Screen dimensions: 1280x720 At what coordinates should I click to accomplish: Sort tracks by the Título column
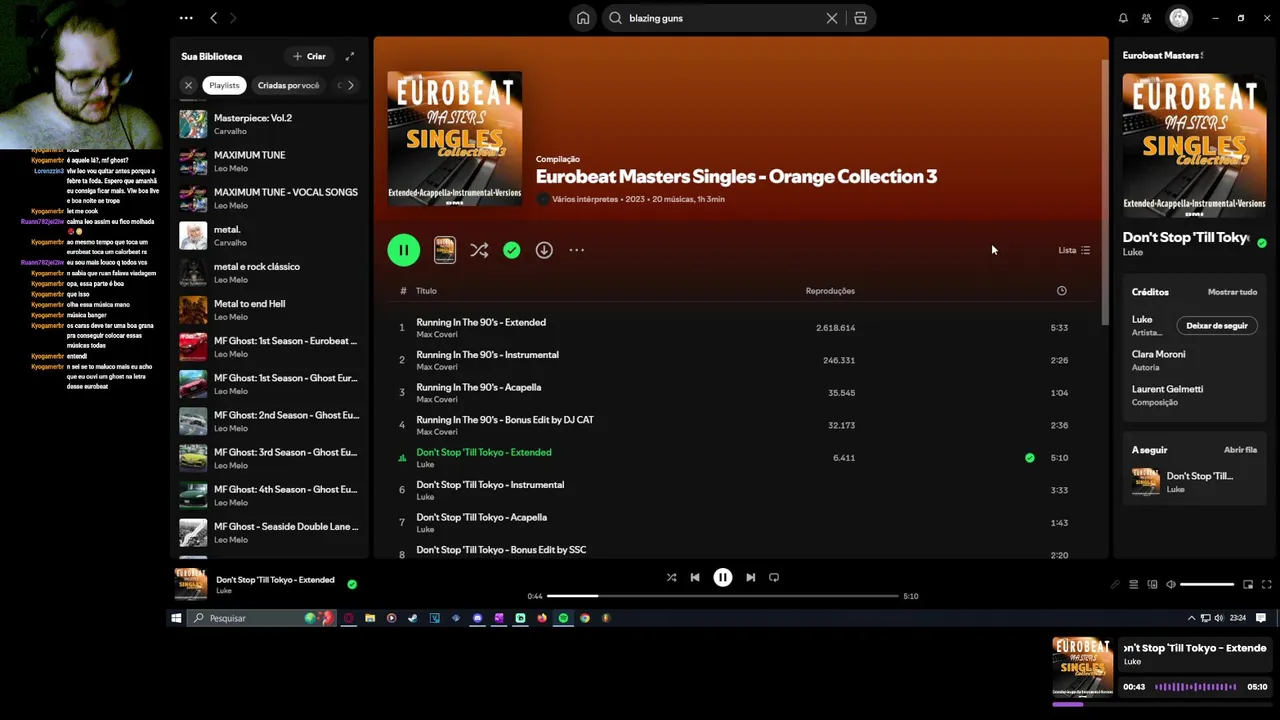426,291
